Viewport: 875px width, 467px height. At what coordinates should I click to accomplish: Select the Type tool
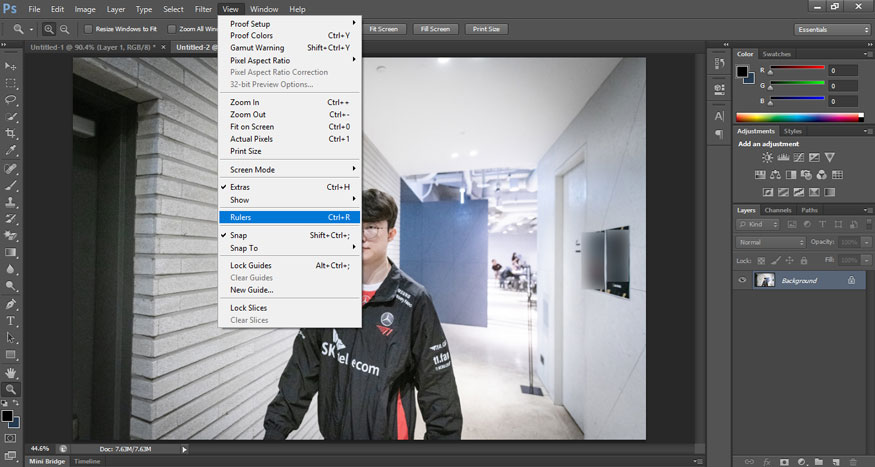pyautogui.click(x=11, y=320)
